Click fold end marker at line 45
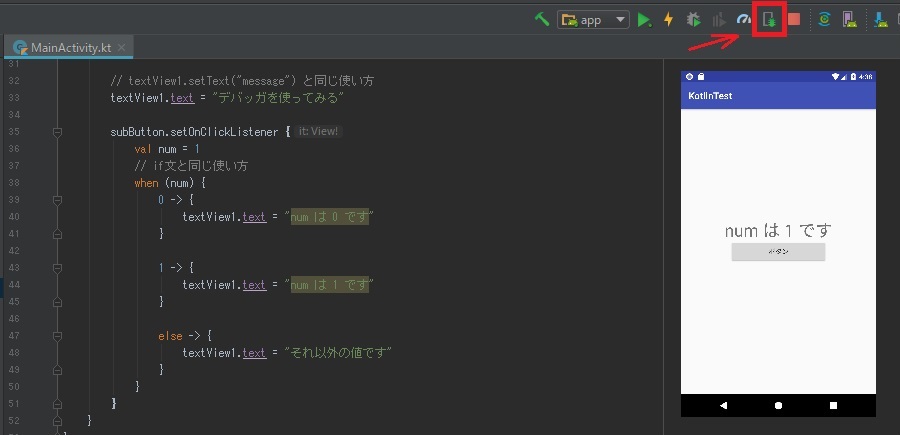900x435 pixels. (x=57, y=302)
